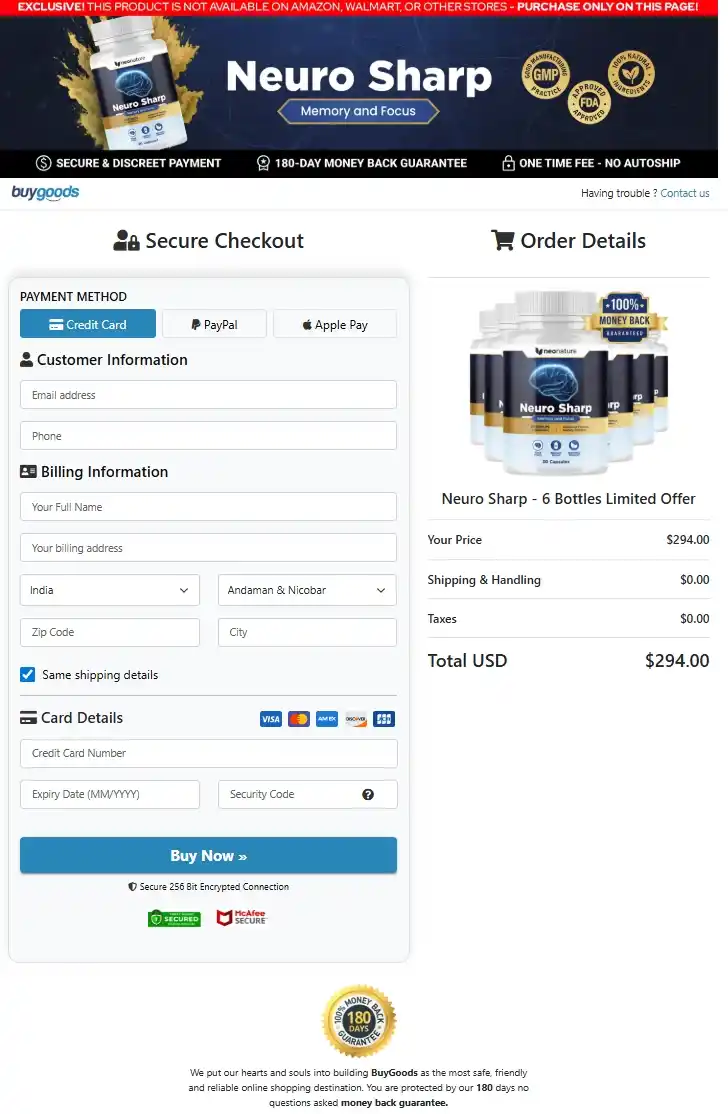The image size is (728, 1114).
Task: Click the Norton Secured badge
Action: tap(174, 917)
